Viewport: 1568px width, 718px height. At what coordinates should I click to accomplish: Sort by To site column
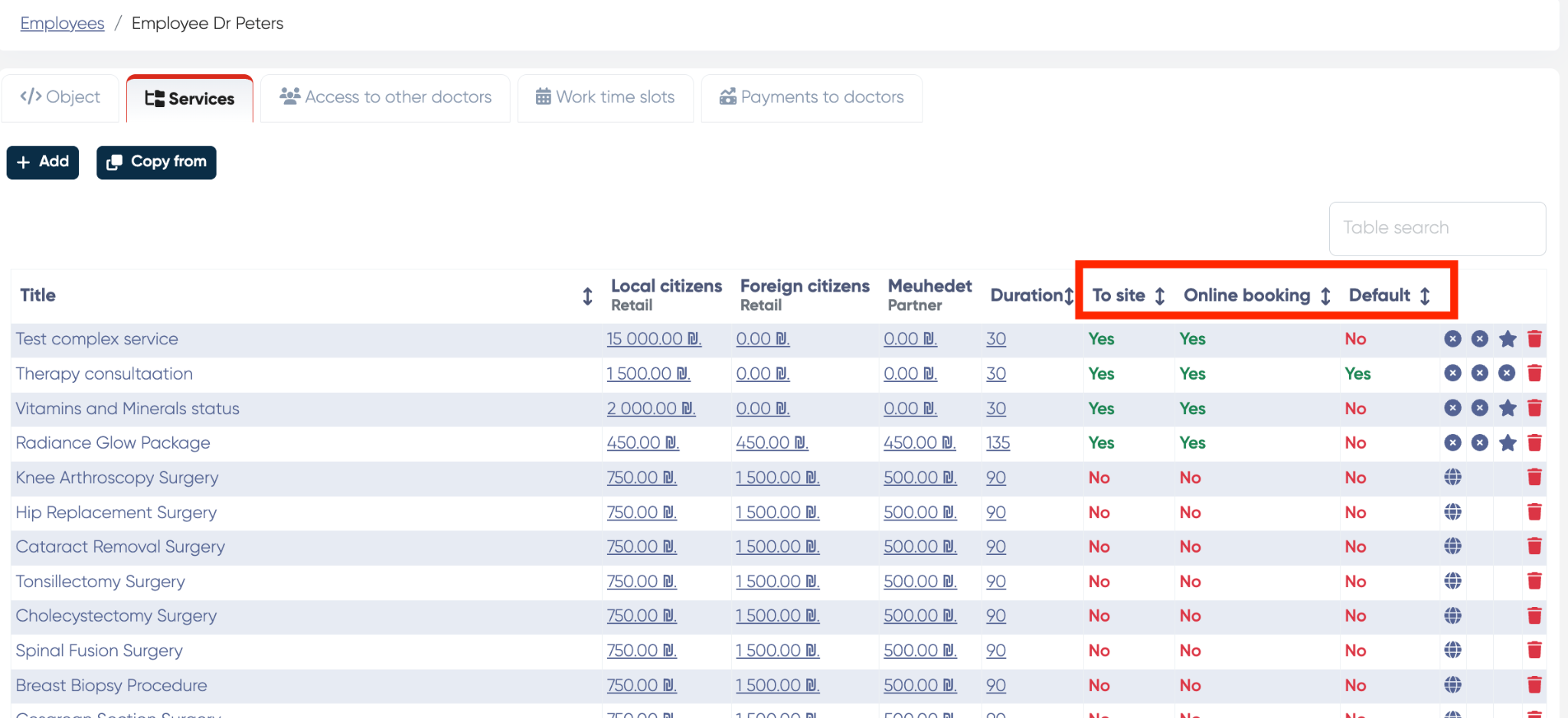[x=1160, y=296]
